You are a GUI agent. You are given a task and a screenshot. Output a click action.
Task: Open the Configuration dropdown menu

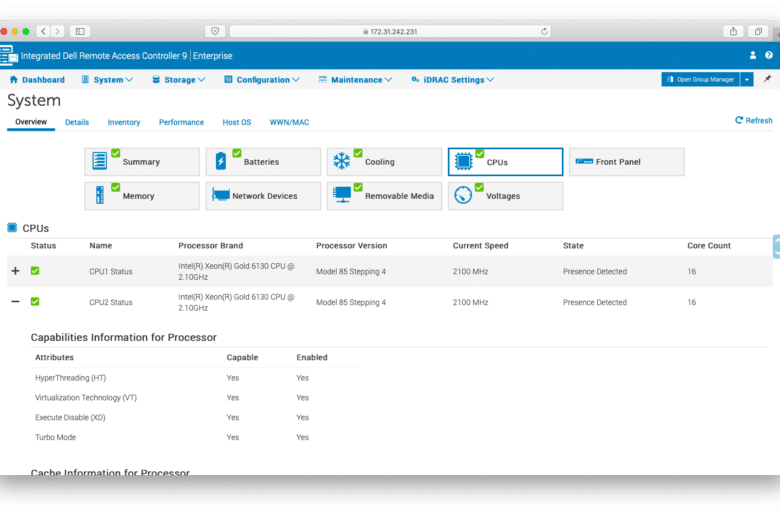(x=262, y=80)
